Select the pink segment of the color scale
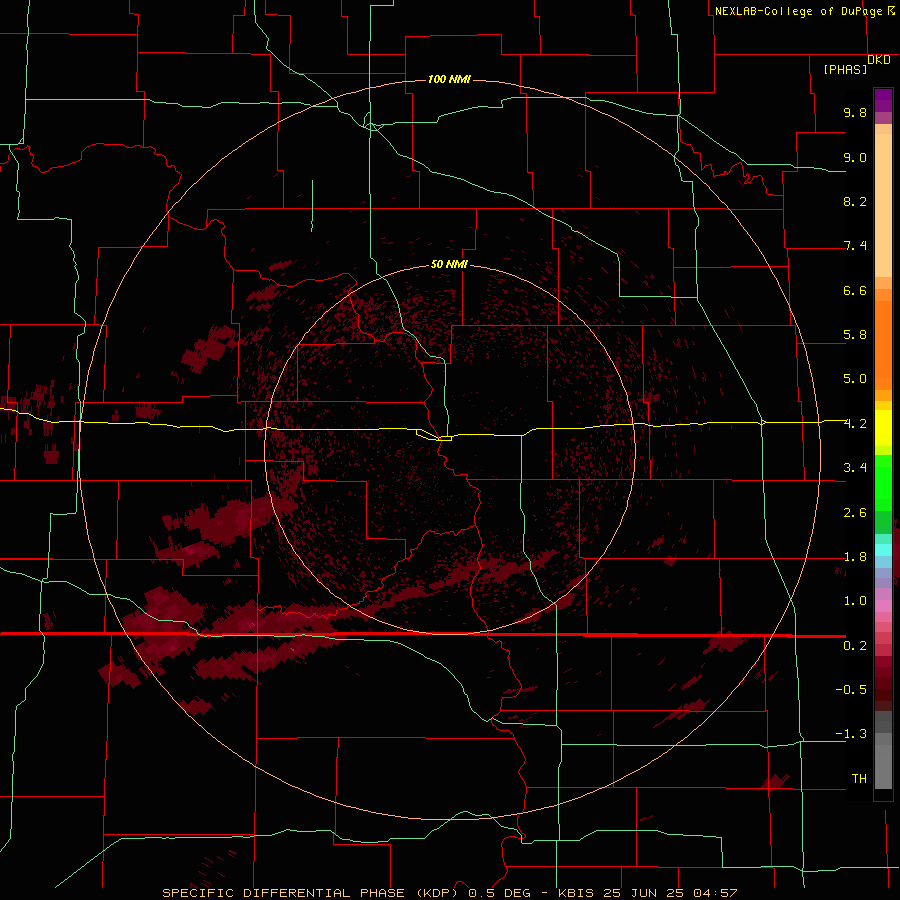 [x=883, y=606]
